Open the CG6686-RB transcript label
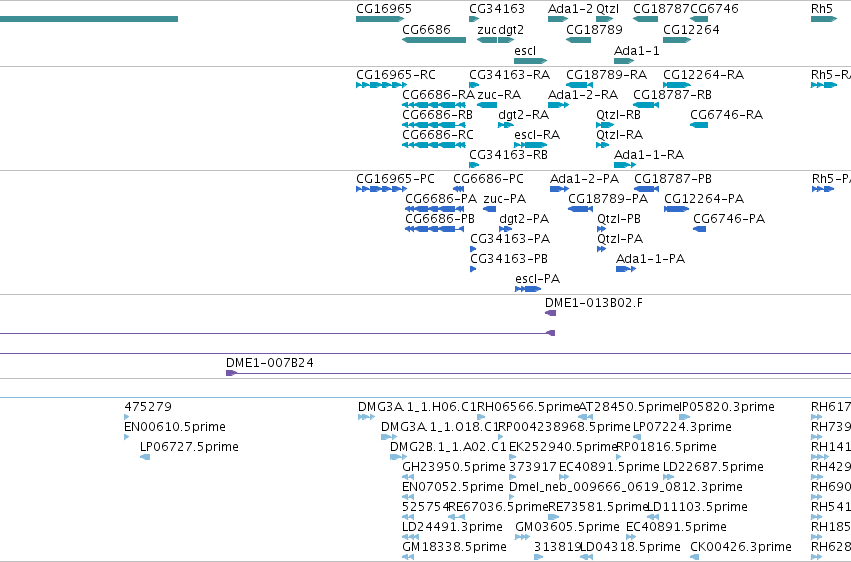Screen dimensions: 851x562 click(x=437, y=115)
